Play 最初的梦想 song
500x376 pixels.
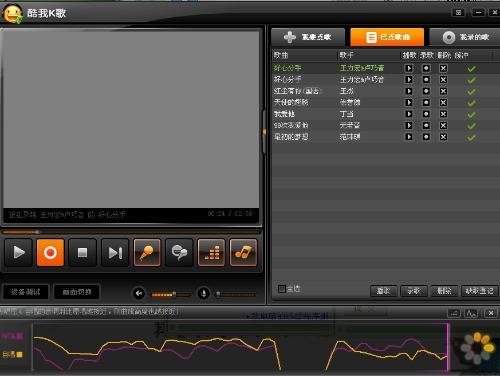coord(409,137)
